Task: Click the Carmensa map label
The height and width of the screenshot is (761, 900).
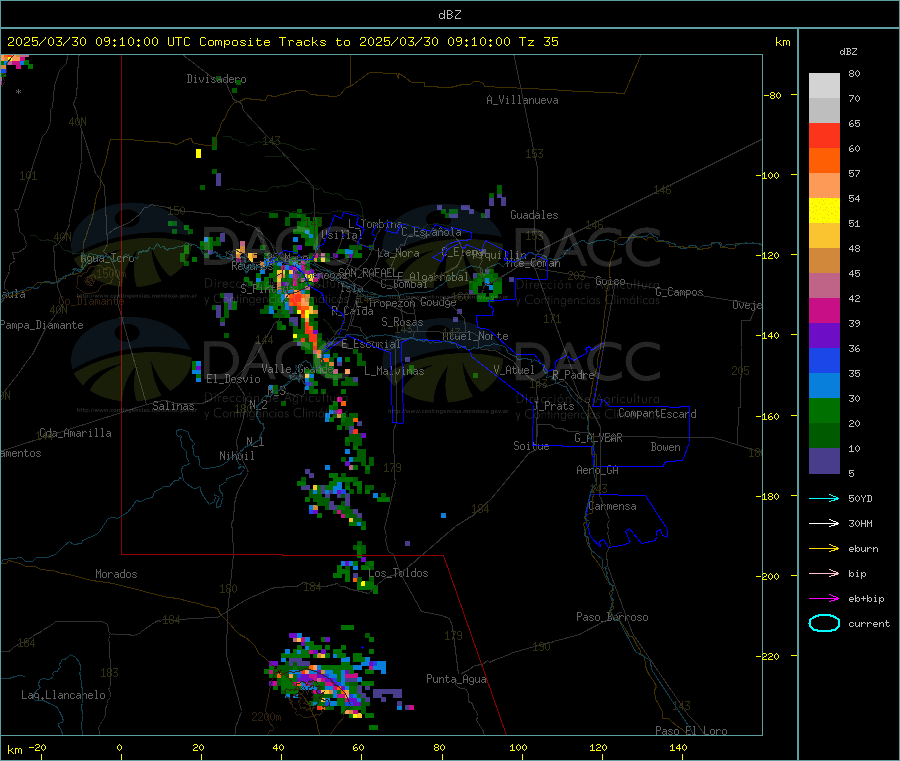Action: [612, 507]
